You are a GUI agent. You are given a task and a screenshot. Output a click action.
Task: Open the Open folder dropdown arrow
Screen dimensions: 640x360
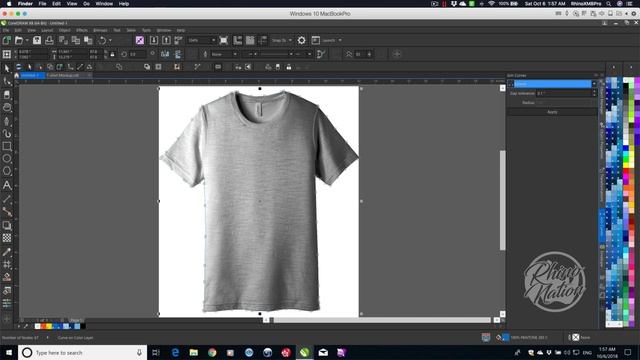pos(27,40)
